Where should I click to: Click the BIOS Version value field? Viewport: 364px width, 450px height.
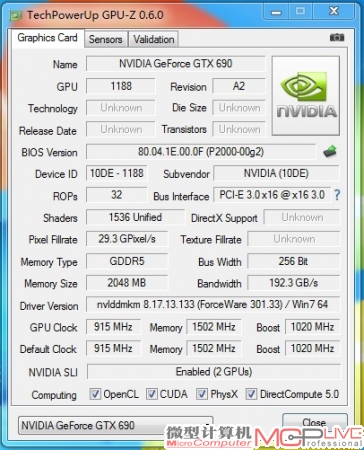[201, 152]
